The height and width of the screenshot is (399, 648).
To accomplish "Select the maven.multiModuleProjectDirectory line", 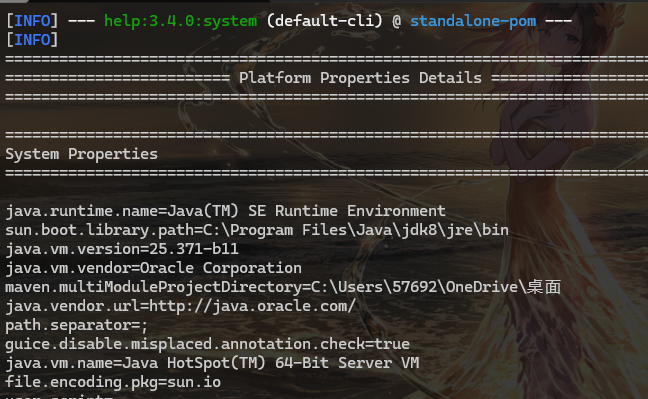I will (283, 287).
